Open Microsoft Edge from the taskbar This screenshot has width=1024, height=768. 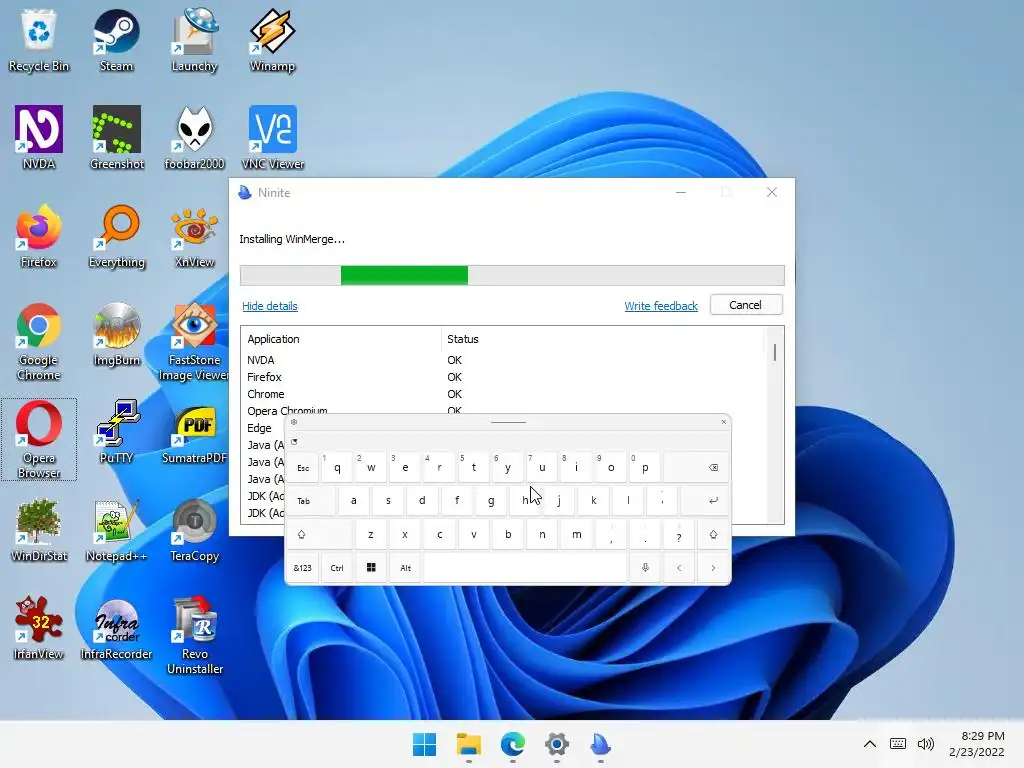pos(513,744)
